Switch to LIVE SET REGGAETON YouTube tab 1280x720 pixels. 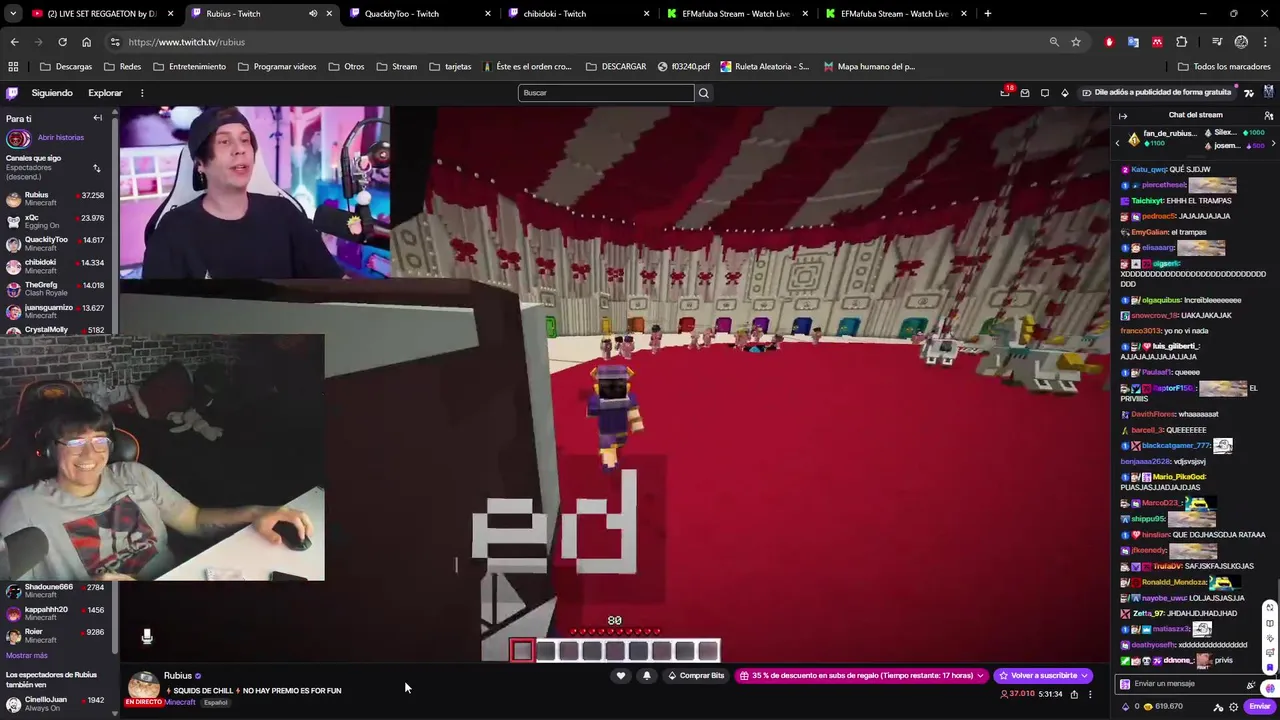point(100,14)
